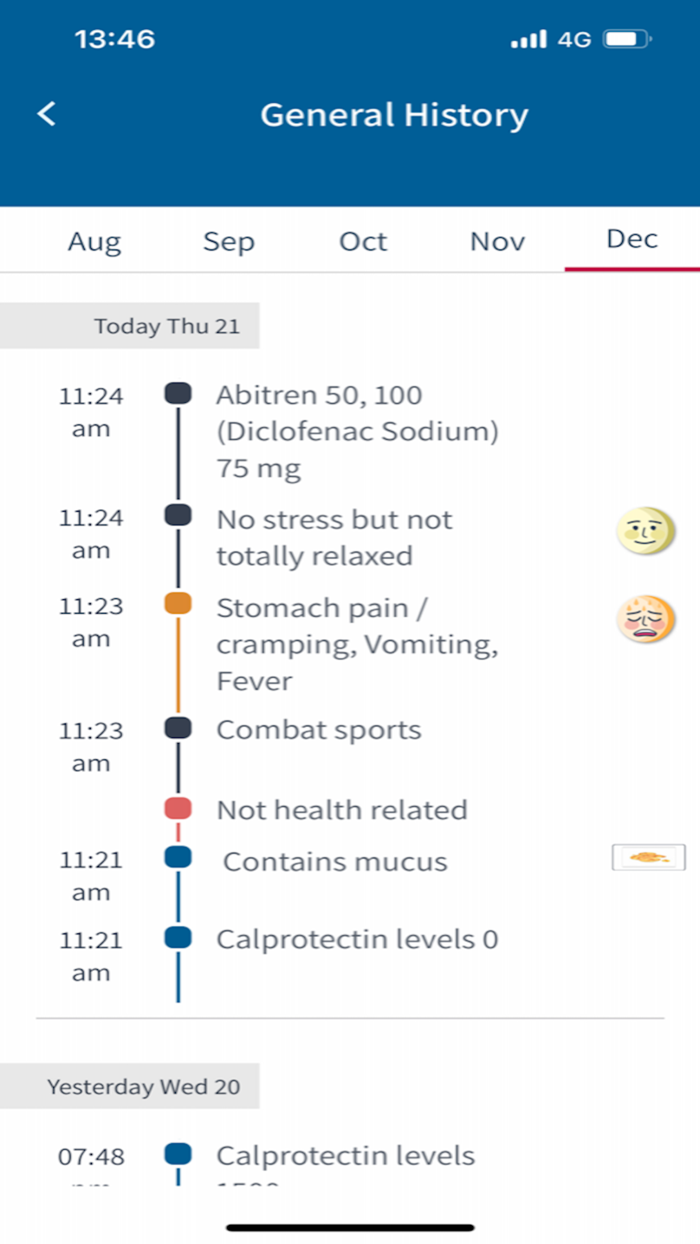
Task: Tap the blue dot beside Contains mucus
Action: point(177,858)
